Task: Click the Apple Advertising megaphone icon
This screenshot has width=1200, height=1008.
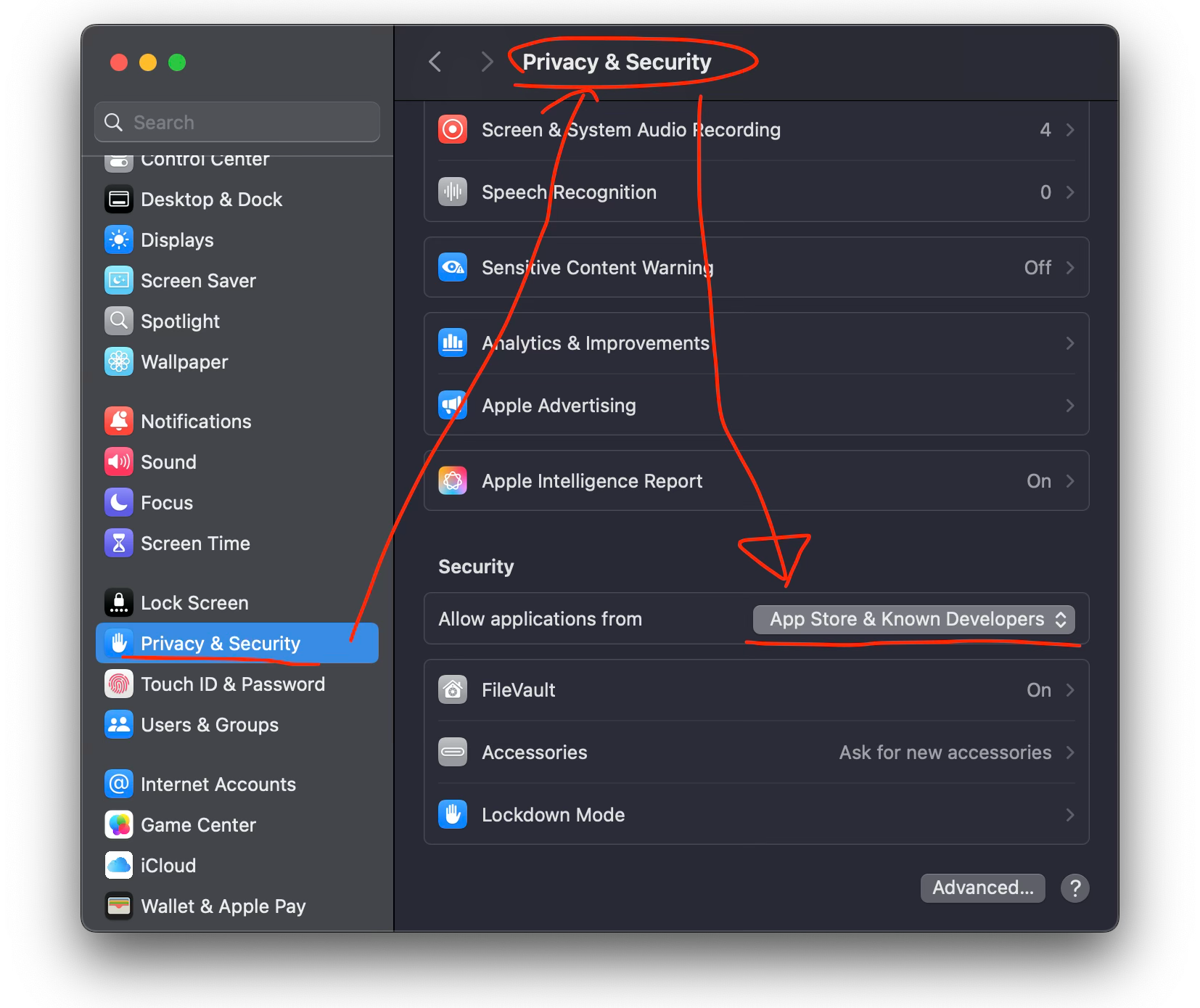Action: 453,406
